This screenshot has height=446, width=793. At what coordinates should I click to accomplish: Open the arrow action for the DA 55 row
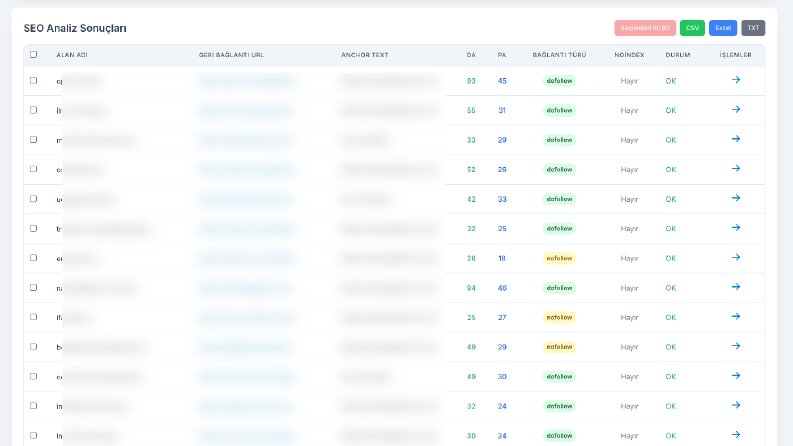pos(736,109)
